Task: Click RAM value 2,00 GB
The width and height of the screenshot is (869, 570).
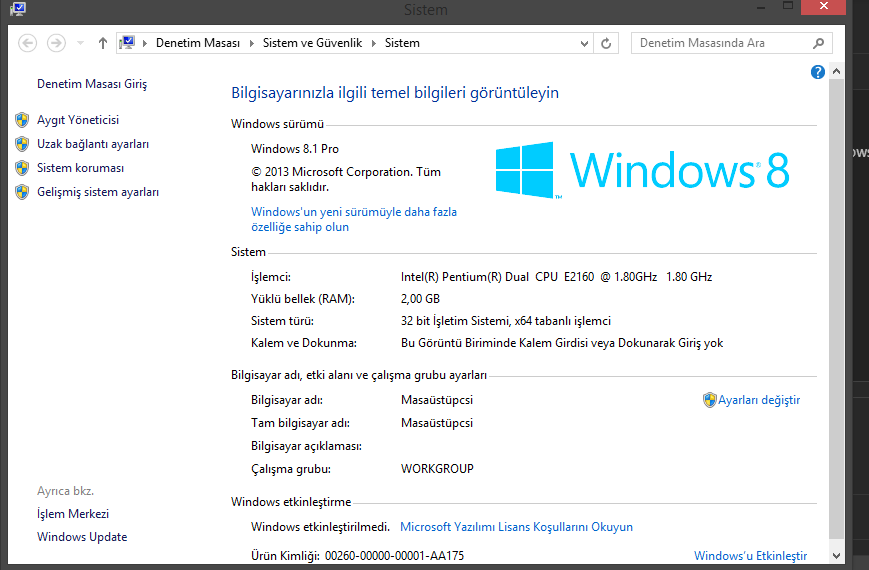Action: click(420, 299)
